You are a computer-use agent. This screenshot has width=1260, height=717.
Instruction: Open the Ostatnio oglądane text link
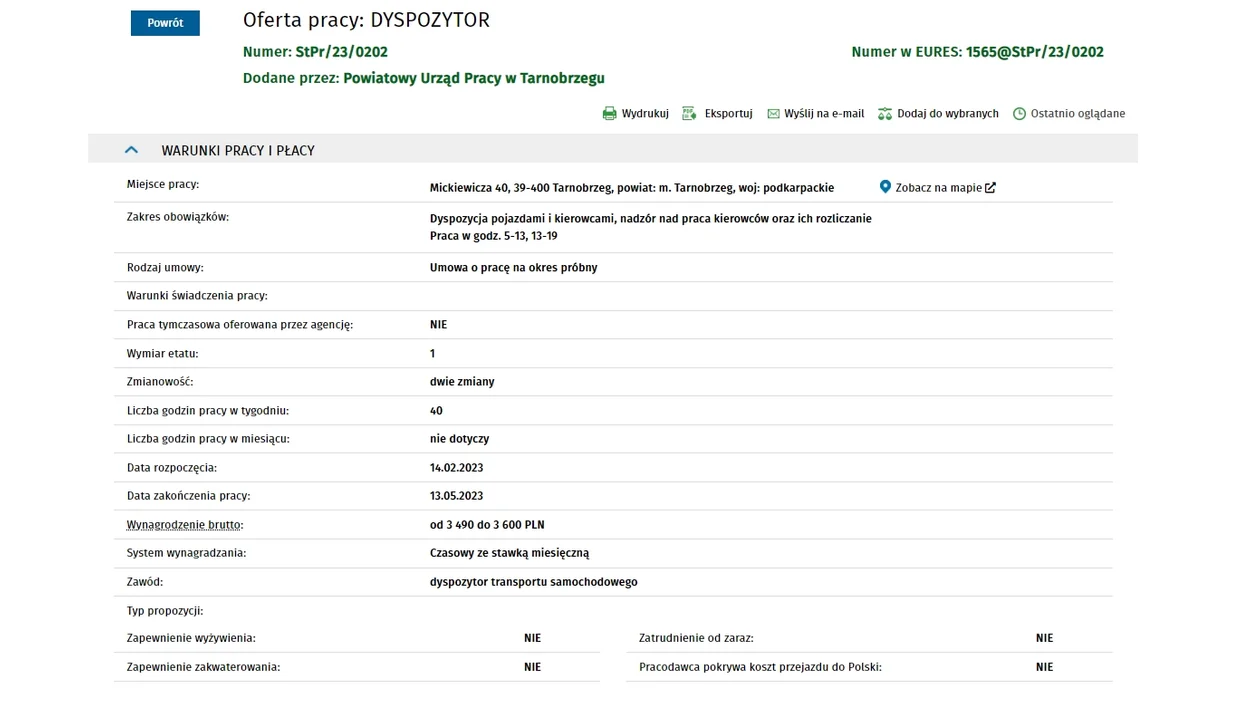[1077, 114]
